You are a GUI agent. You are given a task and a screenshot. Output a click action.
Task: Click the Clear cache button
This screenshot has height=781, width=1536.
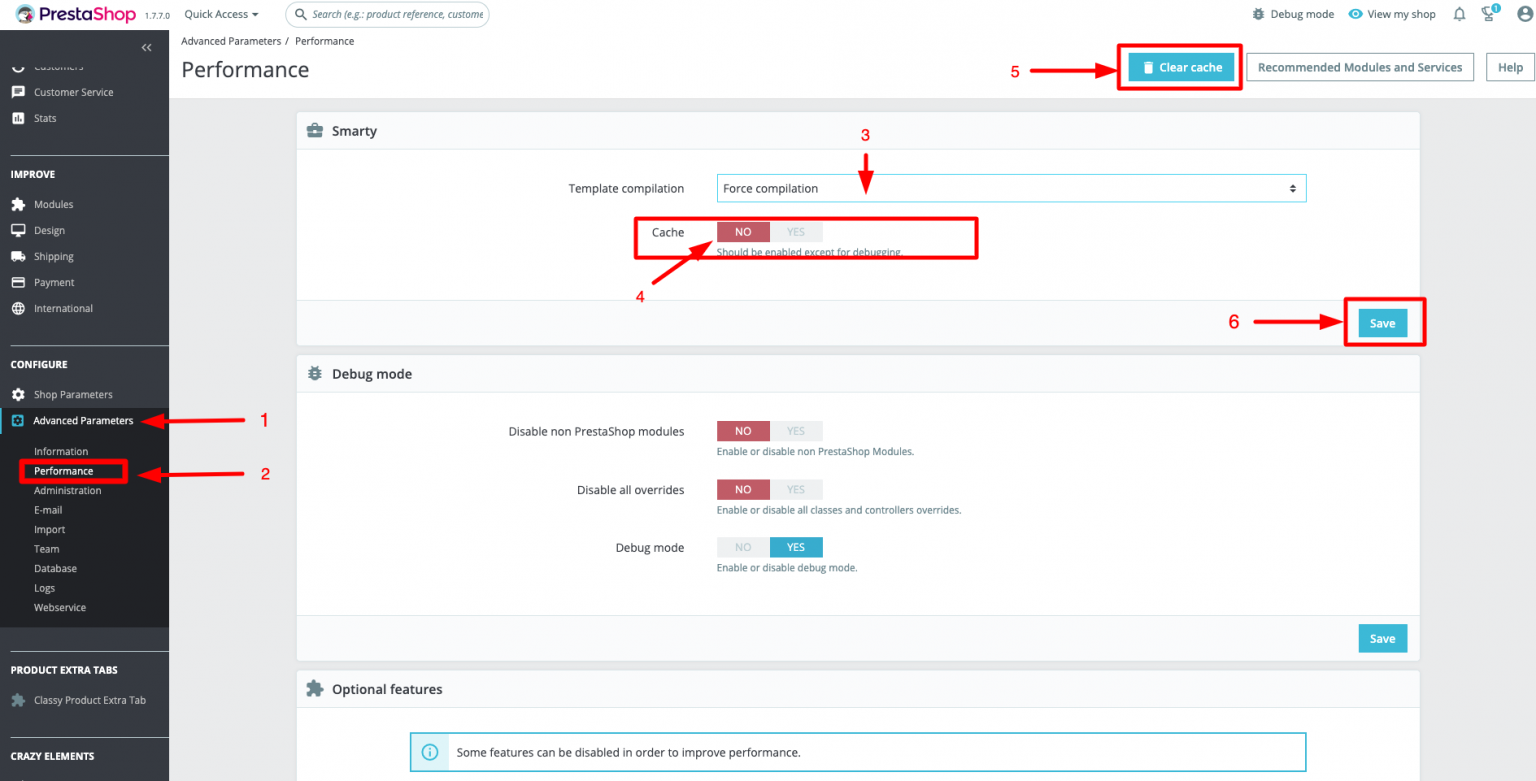pos(1180,66)
